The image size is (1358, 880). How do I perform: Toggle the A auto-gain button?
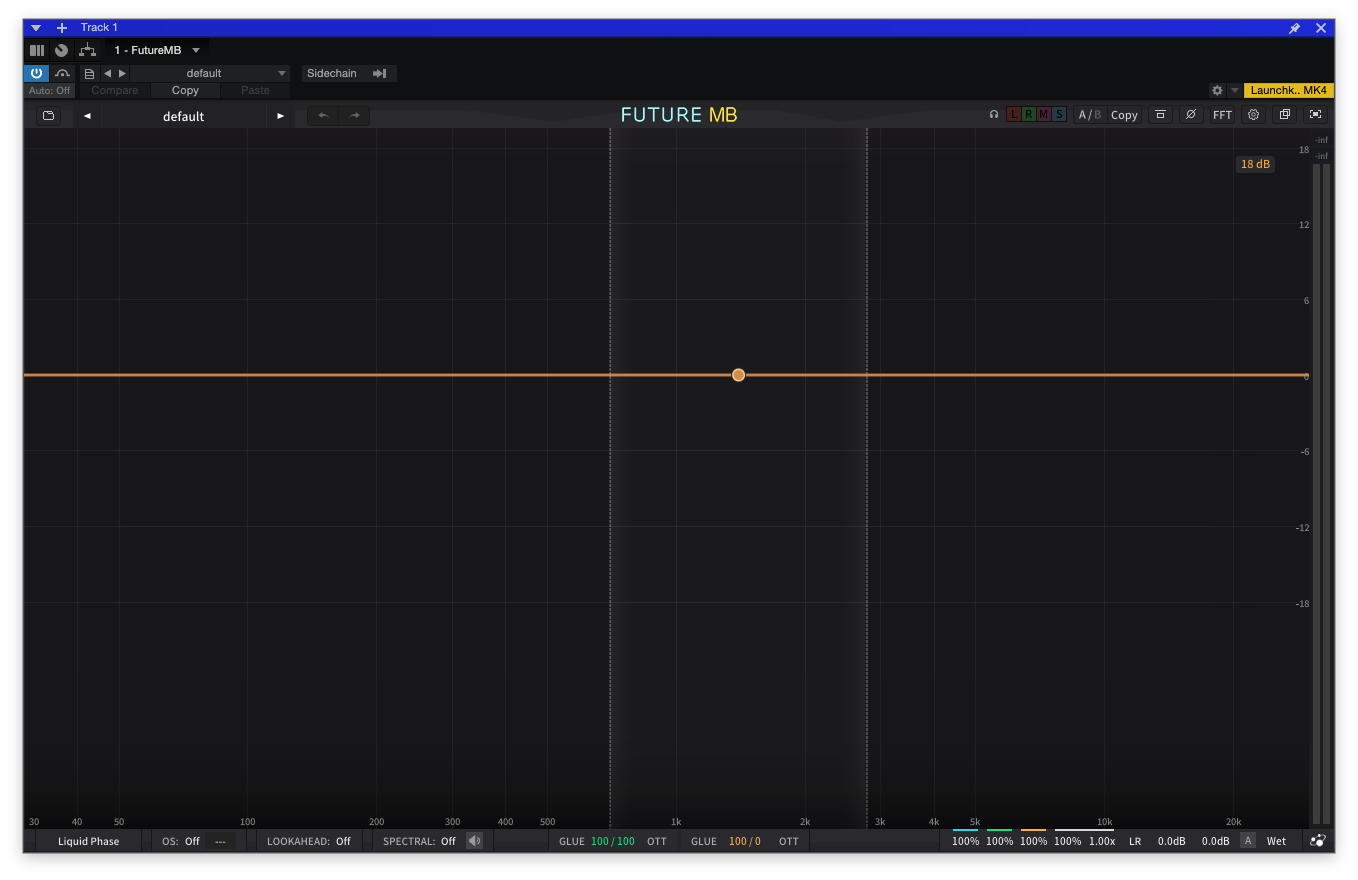1248,841
